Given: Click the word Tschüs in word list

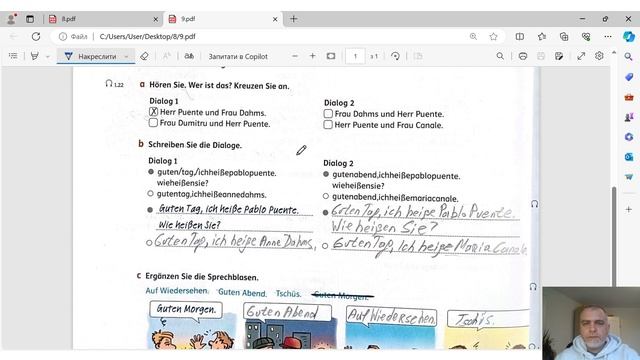Looking at the screenshot, I should point(288,293).
